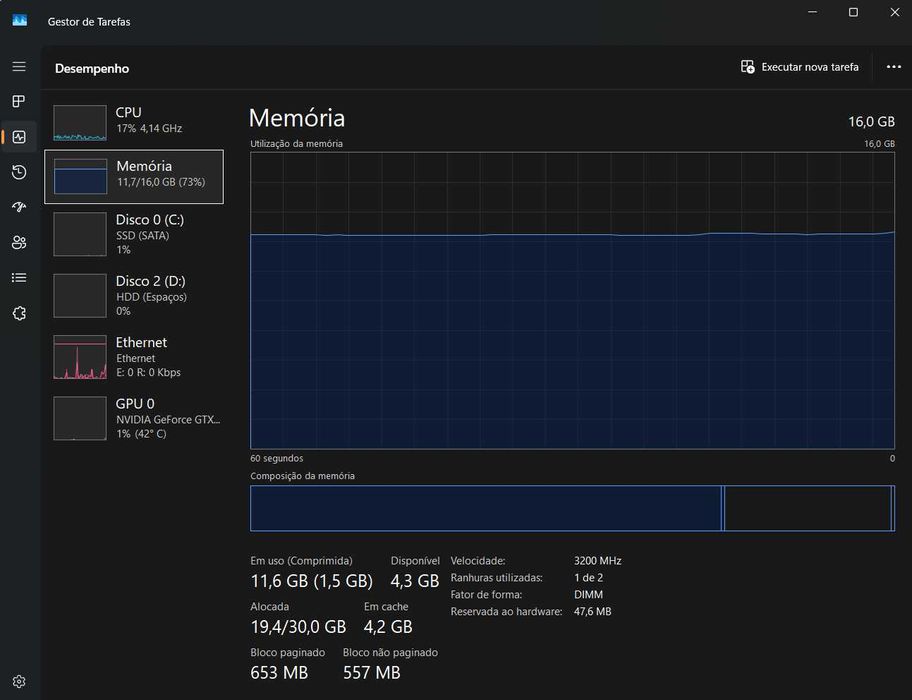Open the Ethernet network graph entry
This screenshot has width=912, height=700.
(134, 357)
